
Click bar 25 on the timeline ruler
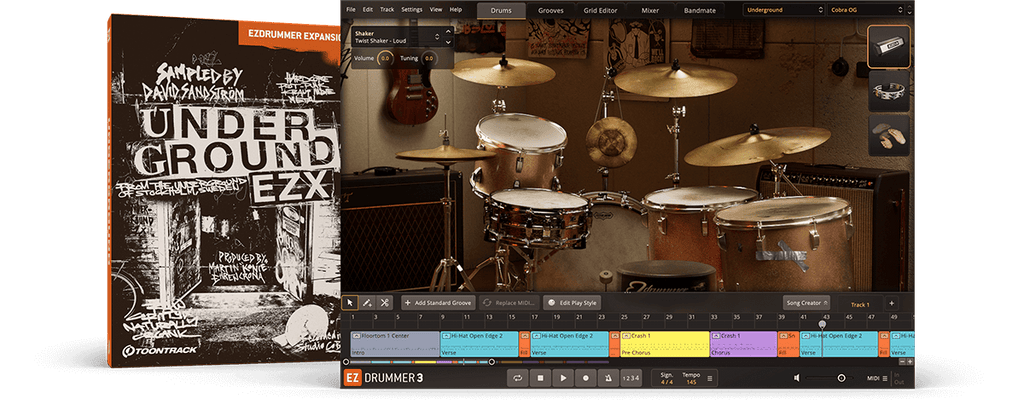[623, 317]
